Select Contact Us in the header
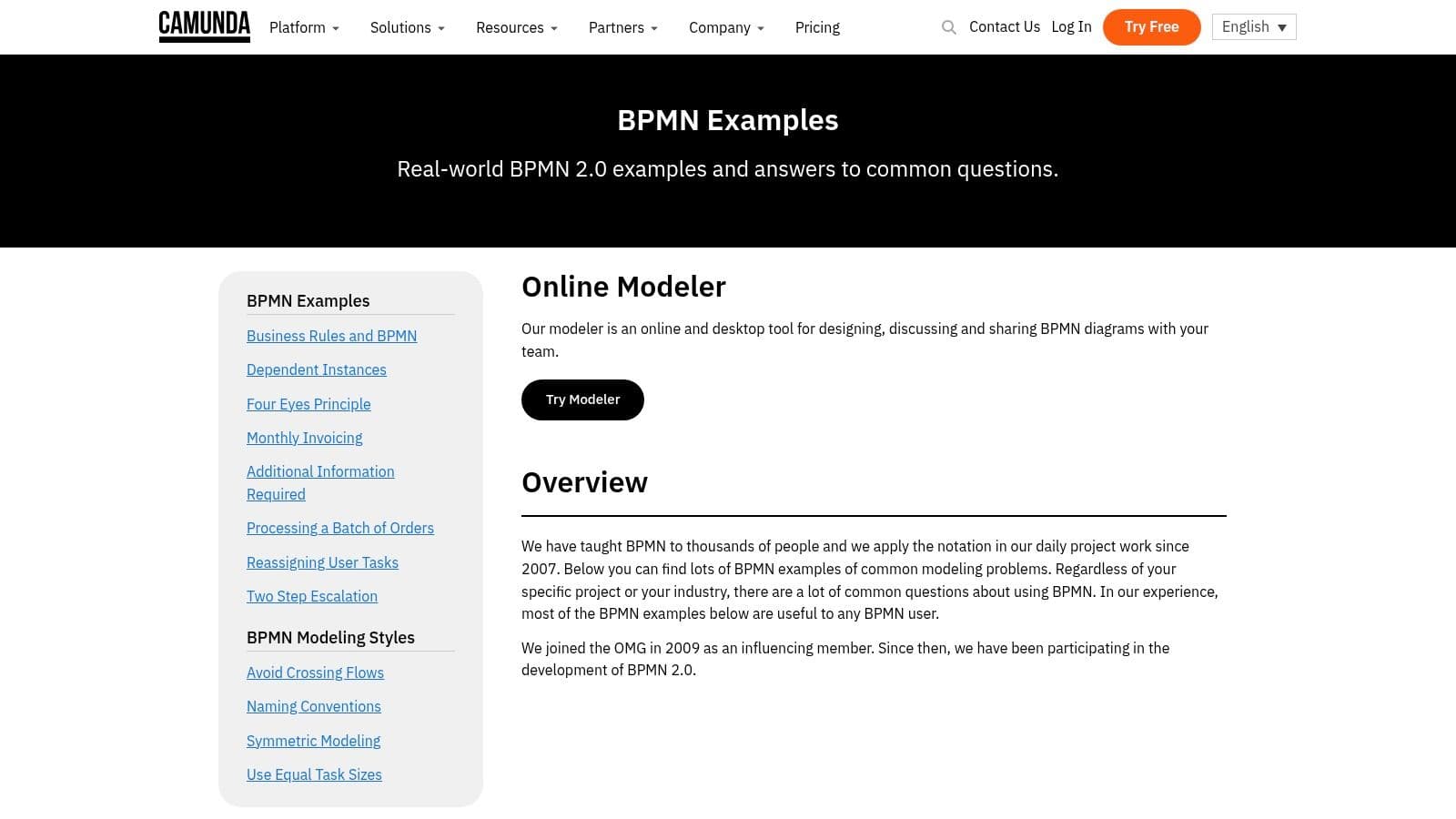Image resolution: width=1456 pixels, height=819 pixels. click(x=1005, y=26)
